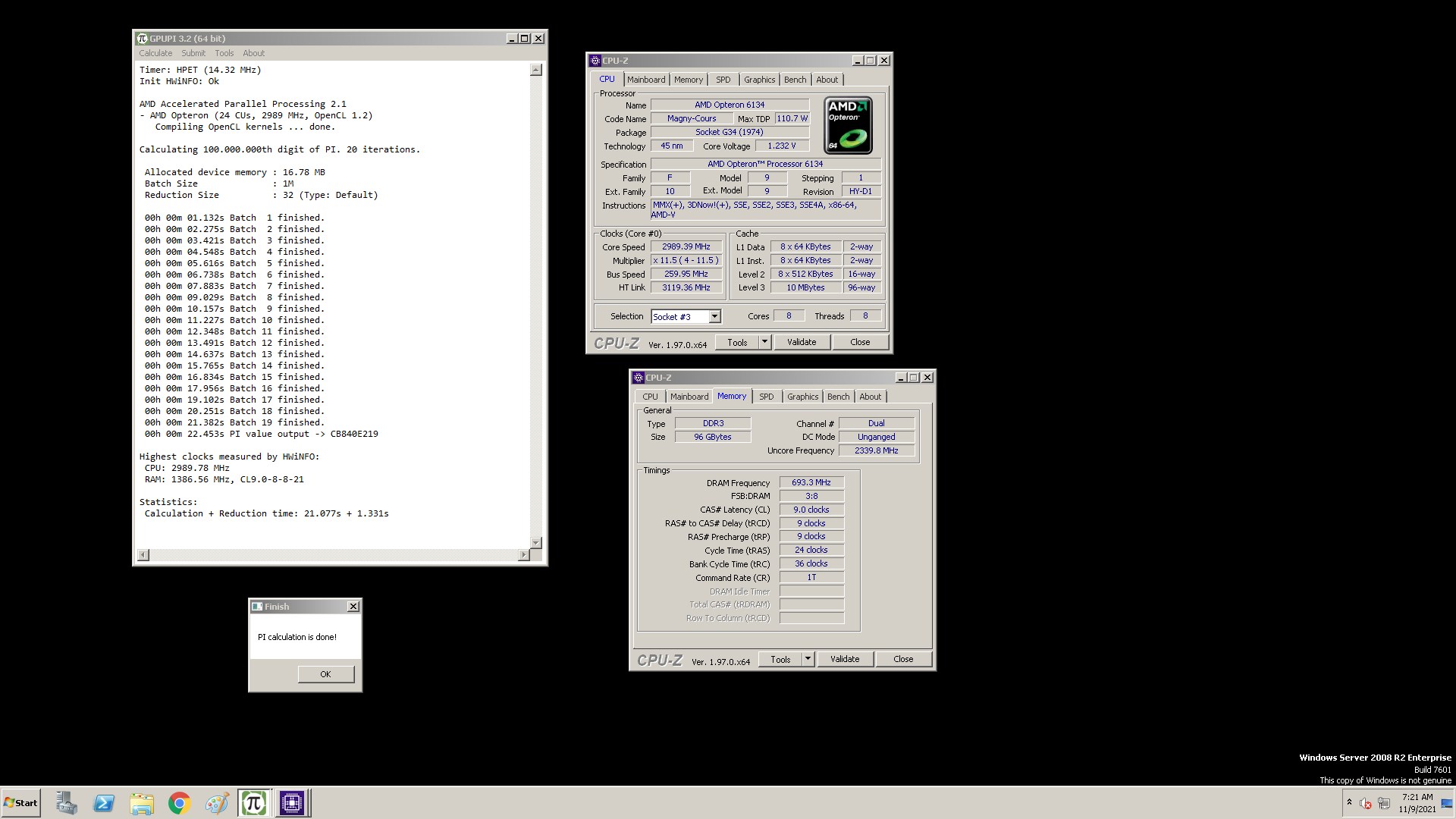Switch to SPD tab in CPU-Z CPU window

coord(723,80)
